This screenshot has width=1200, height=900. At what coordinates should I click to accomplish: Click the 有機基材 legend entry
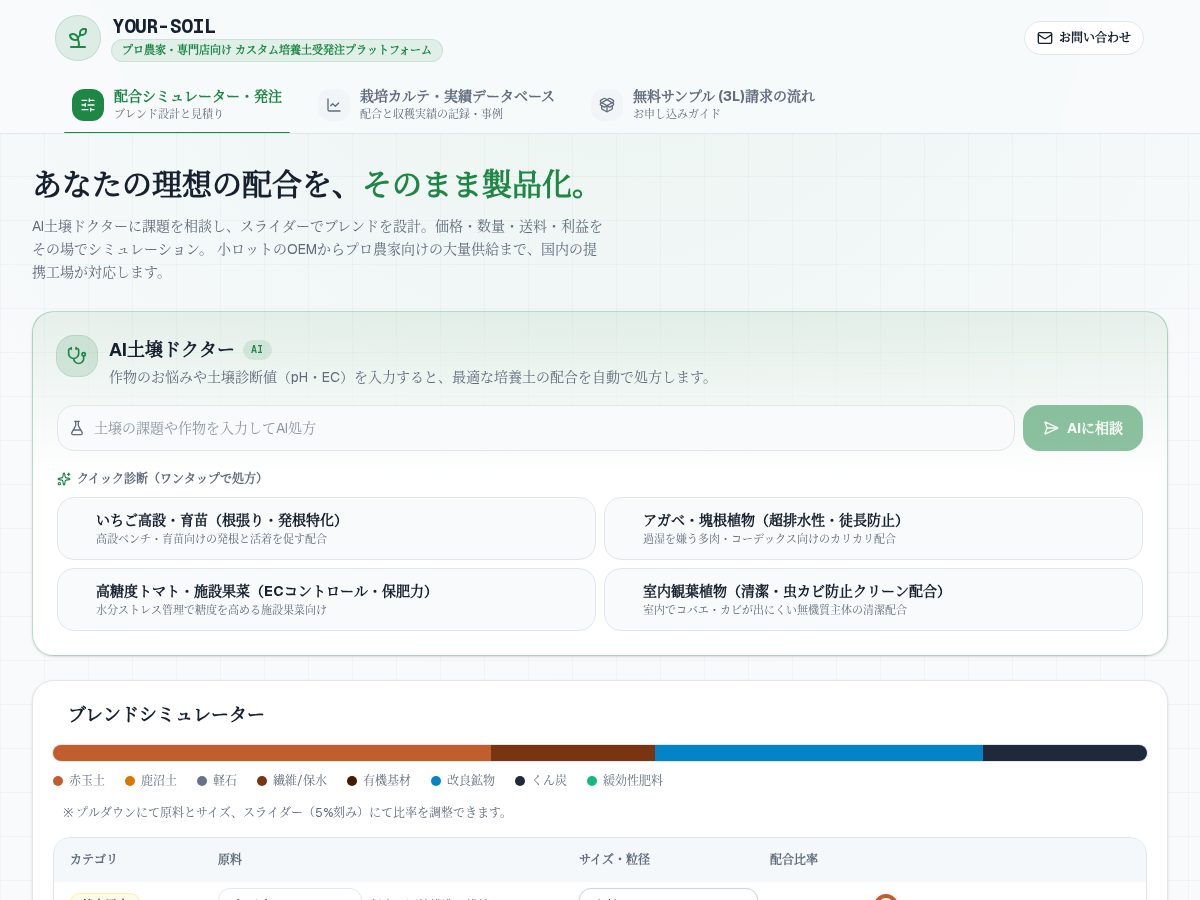tap(379, 780)
